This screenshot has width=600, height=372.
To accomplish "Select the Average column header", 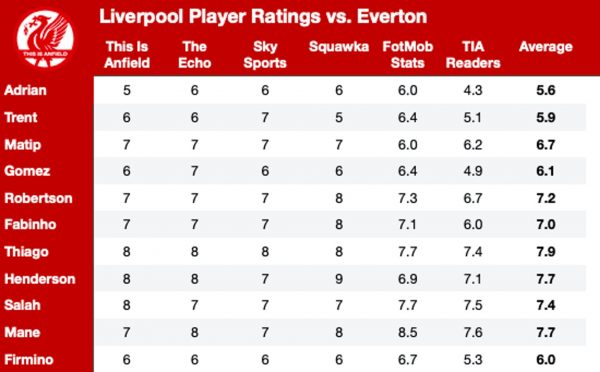I will (x=546, y=47).
